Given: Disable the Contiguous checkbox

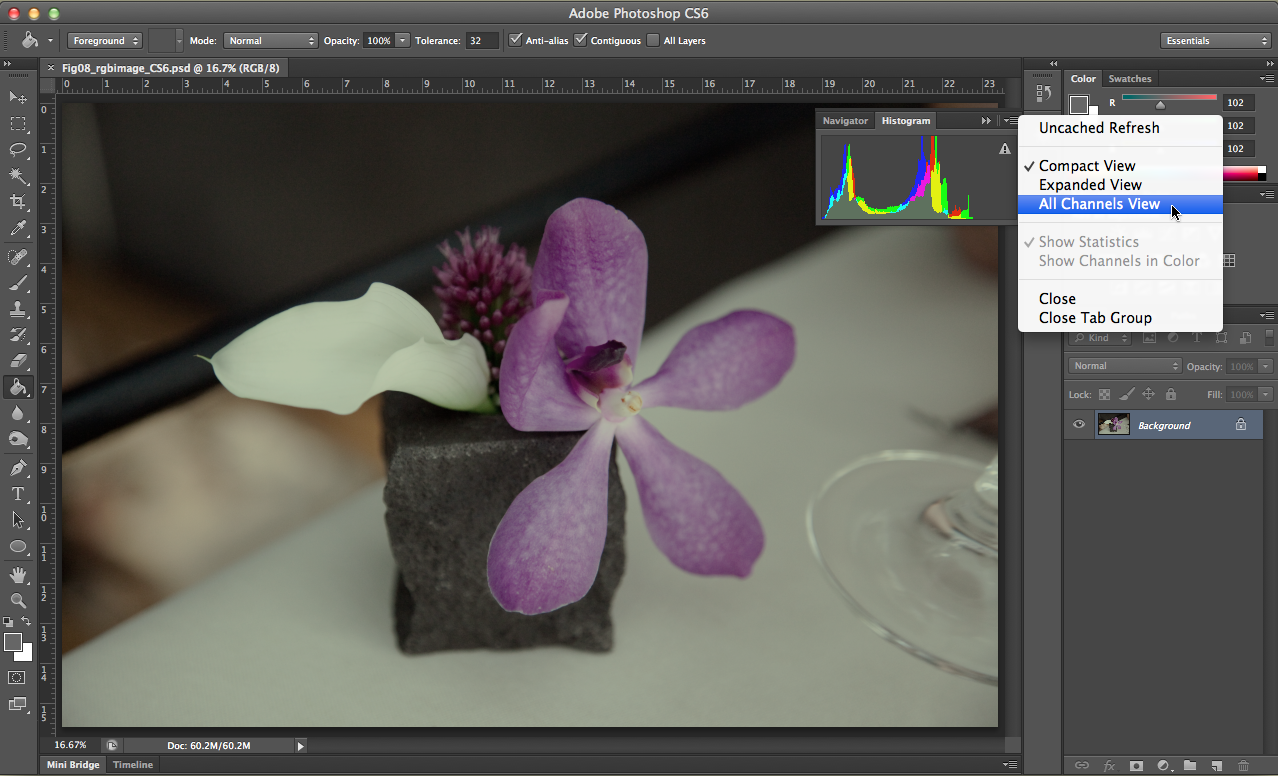Looking at the screenshot, I should tap(581, 40).
